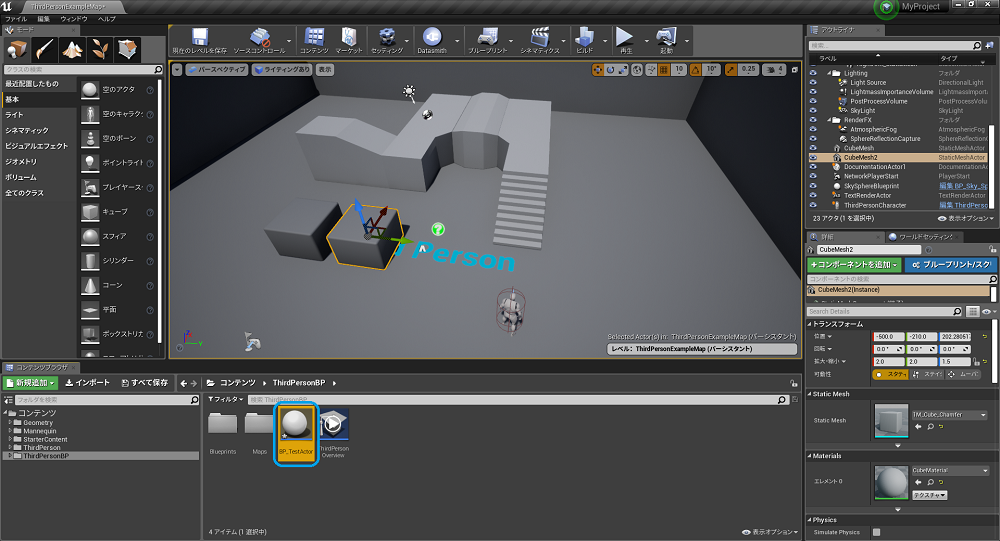
Task: Click the Save All button
Action: tap(145, 383)
